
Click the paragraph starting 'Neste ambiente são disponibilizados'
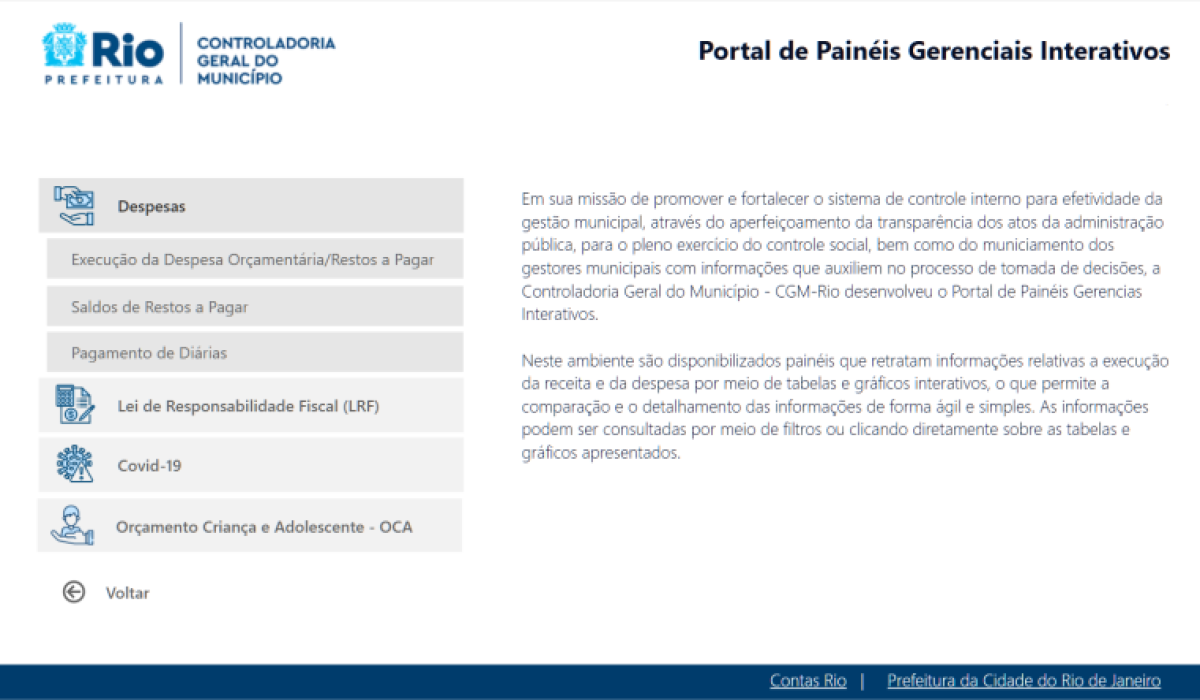(845, 406)
